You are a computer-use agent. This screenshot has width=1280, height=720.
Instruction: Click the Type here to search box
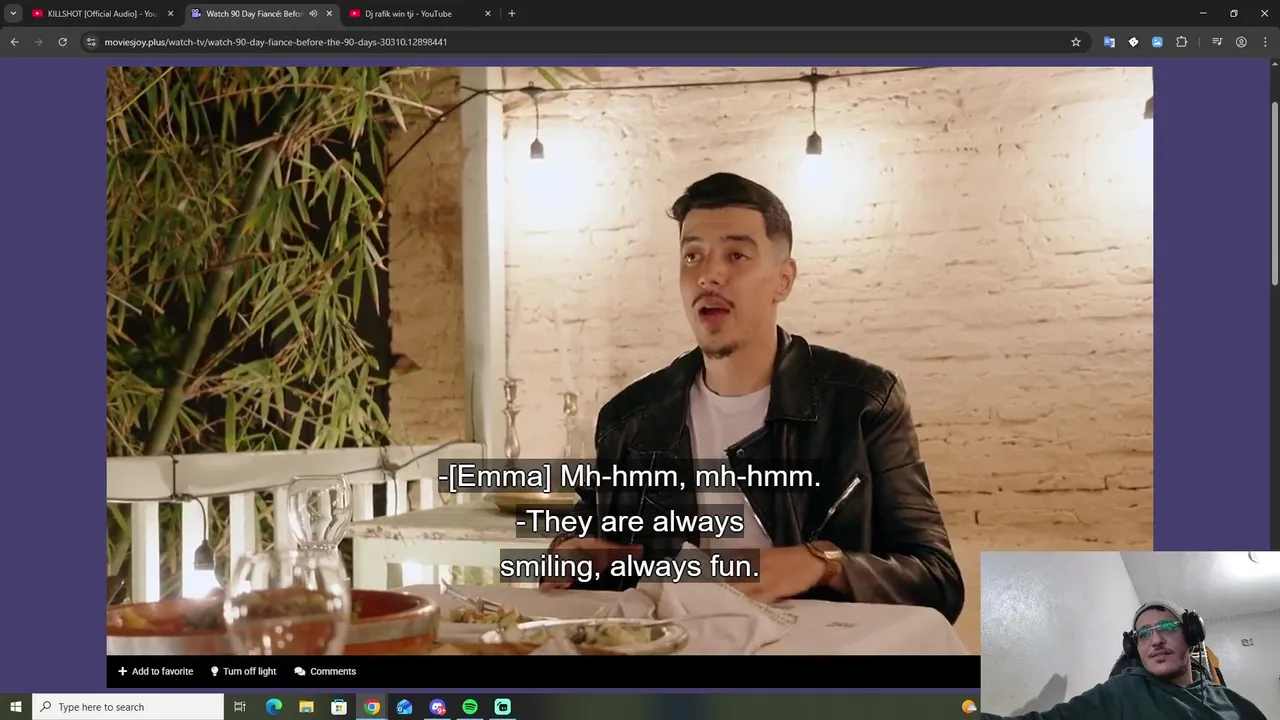click(x=128, y=707)
